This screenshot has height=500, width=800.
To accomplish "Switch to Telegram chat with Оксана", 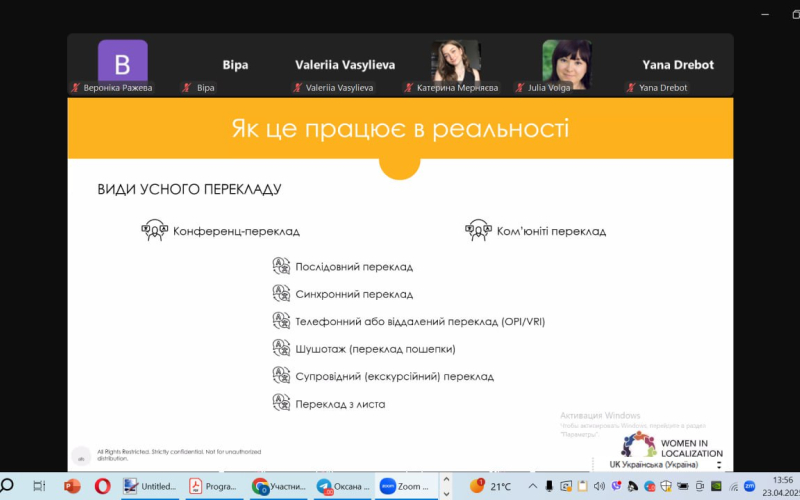I will 342,486.
